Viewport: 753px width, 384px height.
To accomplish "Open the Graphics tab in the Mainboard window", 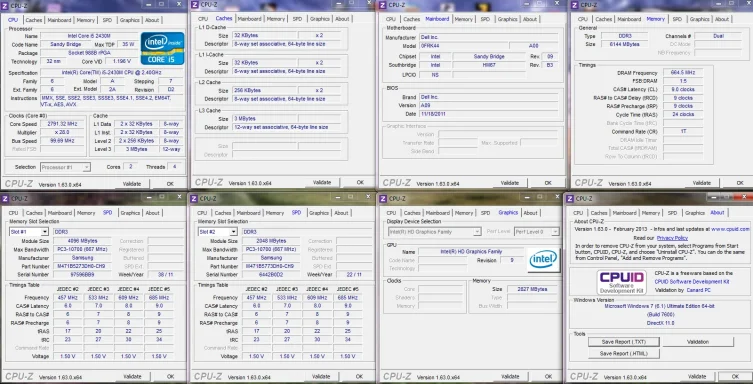I will tap(507, 19).
